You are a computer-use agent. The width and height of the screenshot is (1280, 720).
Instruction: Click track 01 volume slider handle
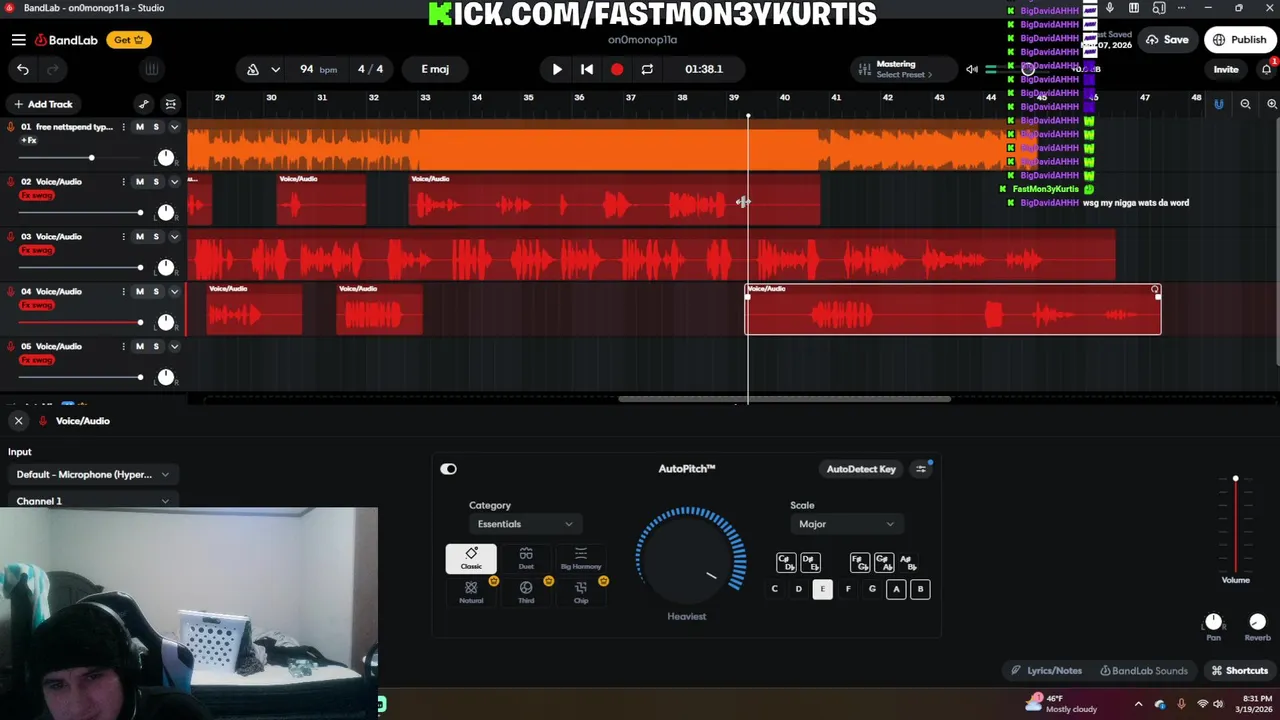click(x=91, y=158)
